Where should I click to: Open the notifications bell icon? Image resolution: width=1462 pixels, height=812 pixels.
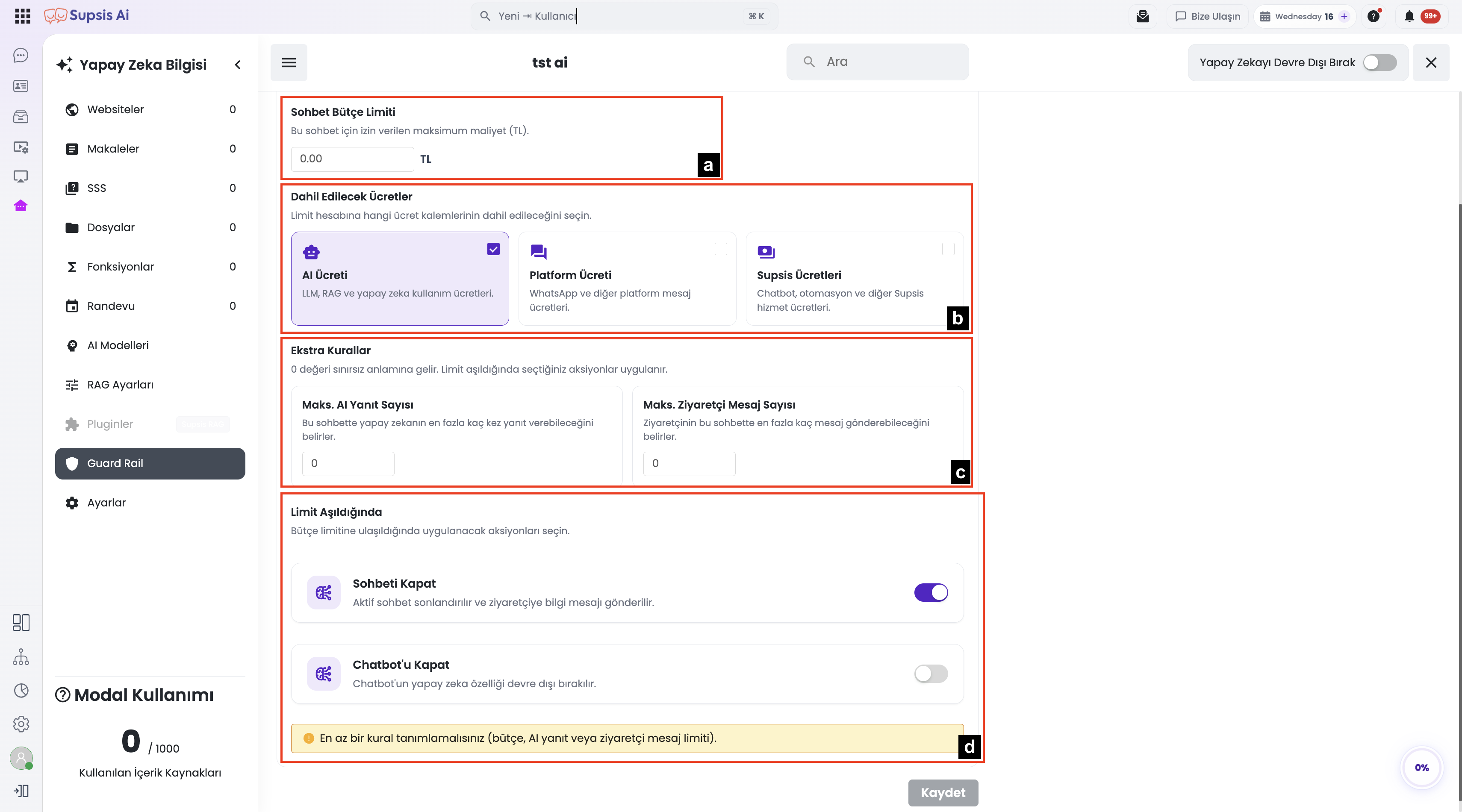pos(1409,16)
